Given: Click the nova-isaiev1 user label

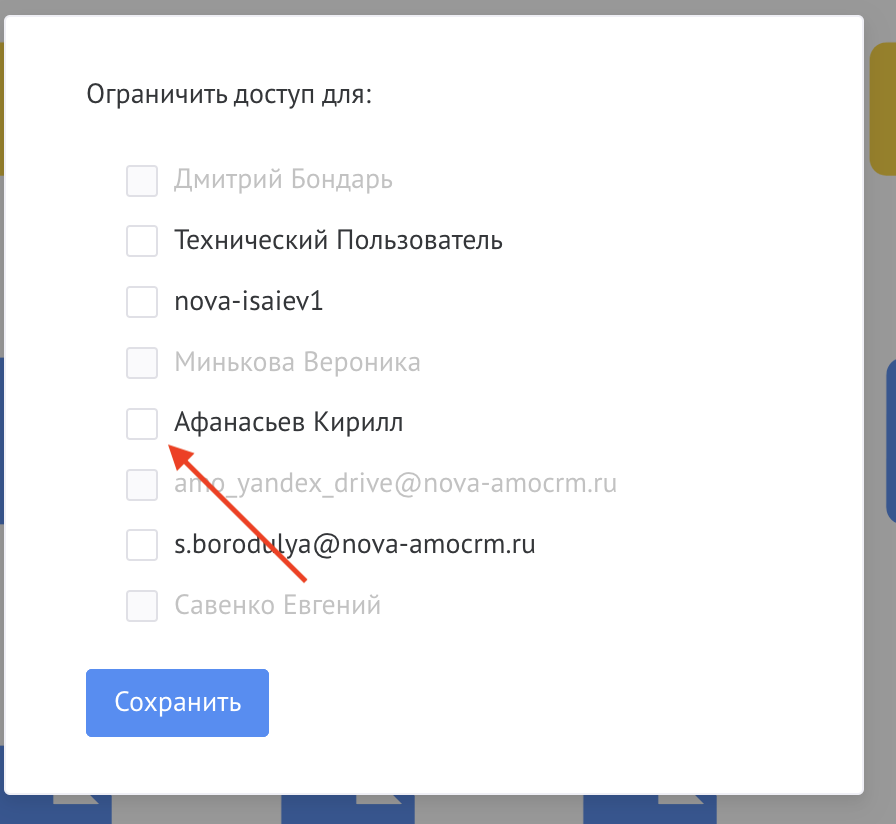Looking at the screenshot, I should pyautogui.click(x=248, y=301).
